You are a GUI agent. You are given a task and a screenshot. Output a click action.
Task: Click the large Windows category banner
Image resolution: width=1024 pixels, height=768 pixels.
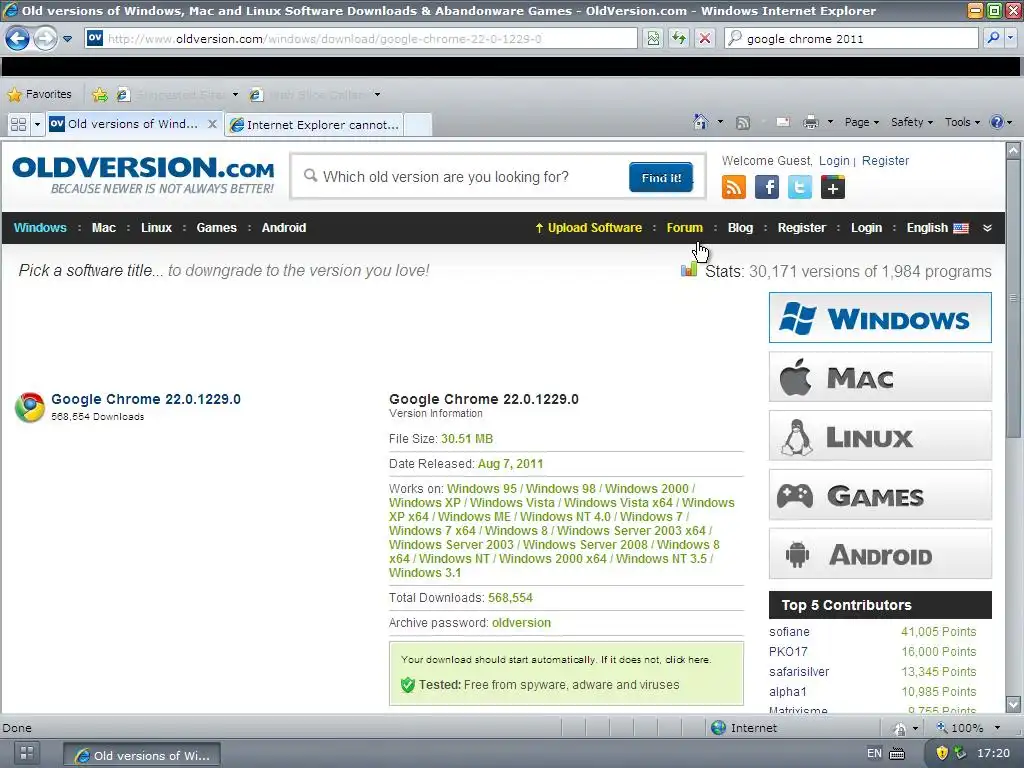pos(880,318)
